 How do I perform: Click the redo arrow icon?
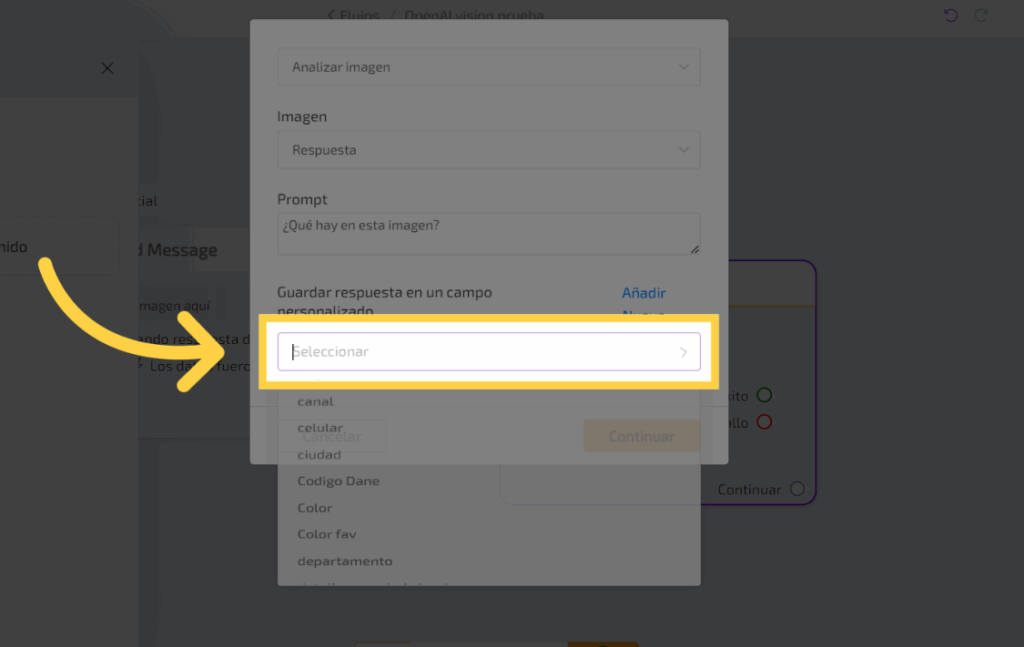(981, 15)
